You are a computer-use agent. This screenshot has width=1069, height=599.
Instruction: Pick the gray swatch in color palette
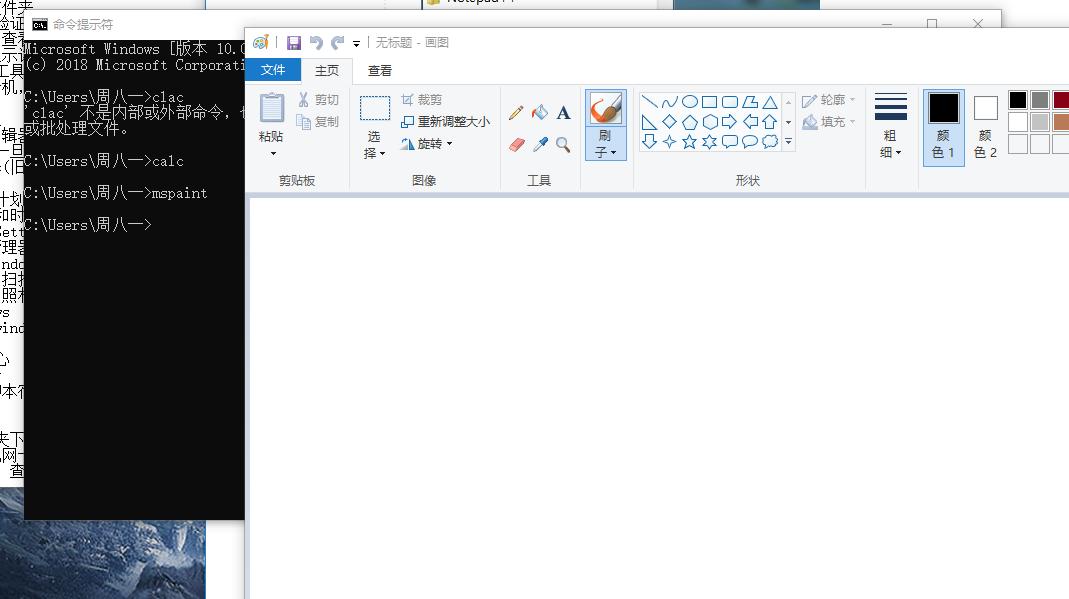tap(1040, 100)
